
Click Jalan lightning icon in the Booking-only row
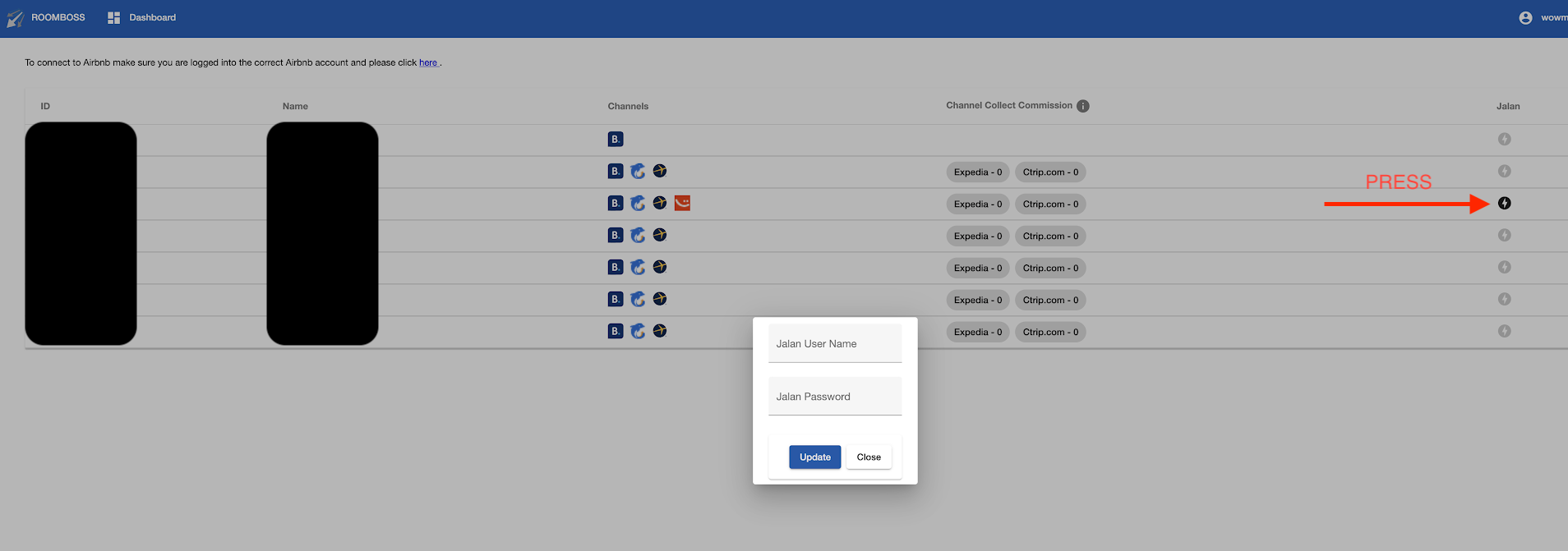coord(1505,139)
